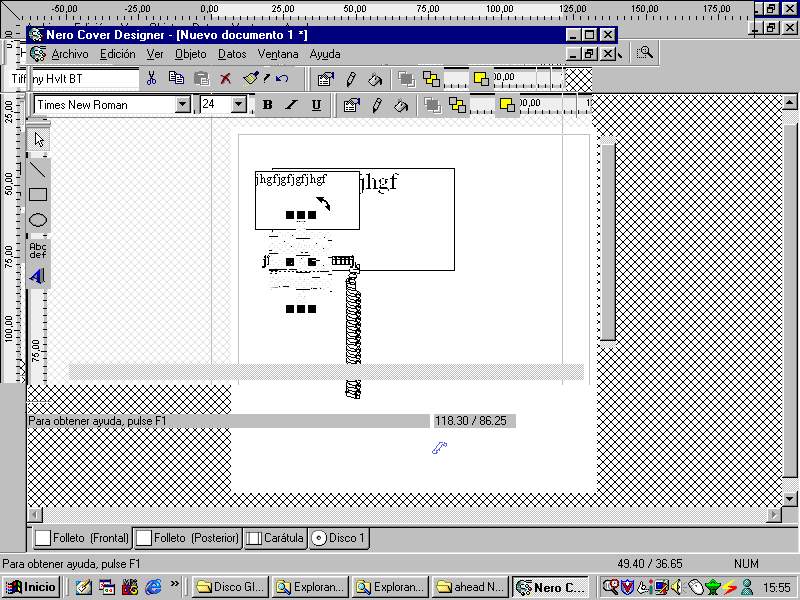Undo the last action with the blue arrow
This screenshot has height=600, width=800.
coord(282,79)
